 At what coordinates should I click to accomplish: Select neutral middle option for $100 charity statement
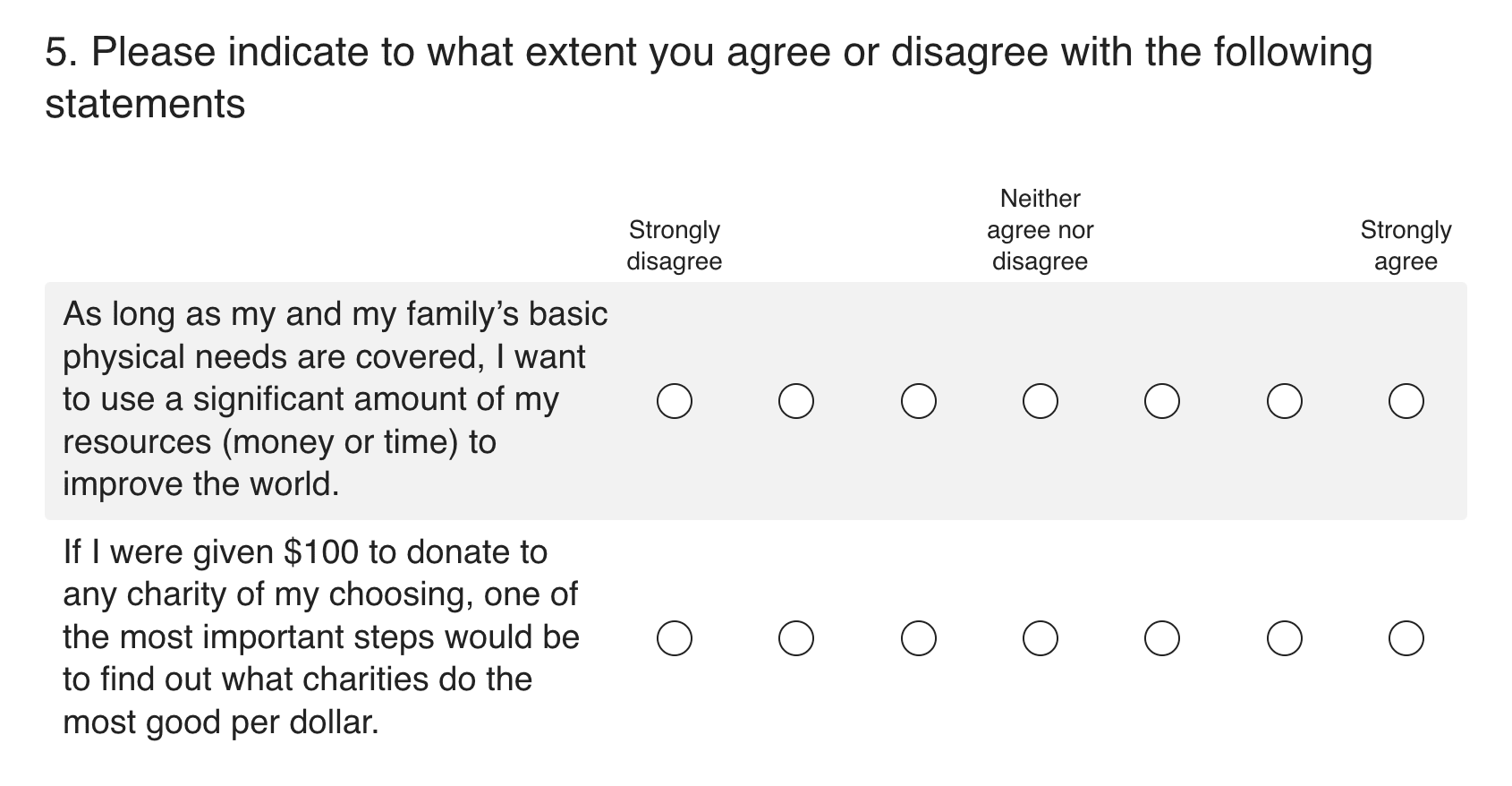pyautogui.click(x=1040, y=638)
